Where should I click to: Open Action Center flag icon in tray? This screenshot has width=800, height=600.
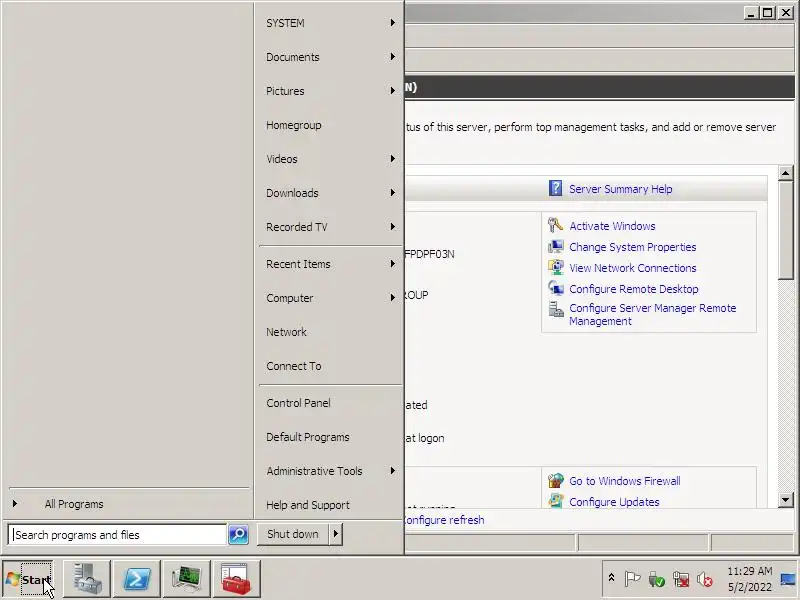[632, 579]
